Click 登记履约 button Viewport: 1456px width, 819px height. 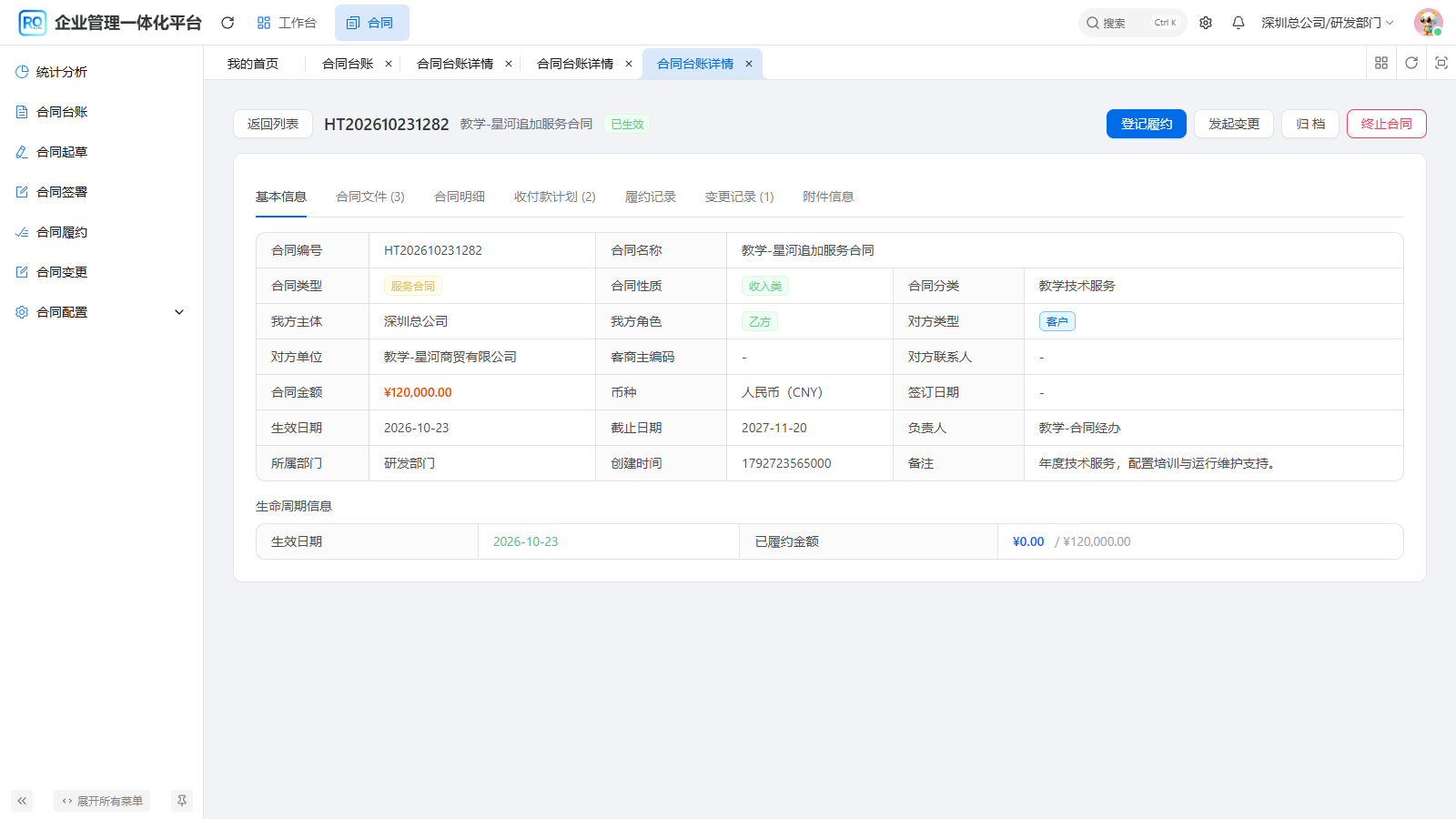pyautogui.click(x=1147, y=124)
